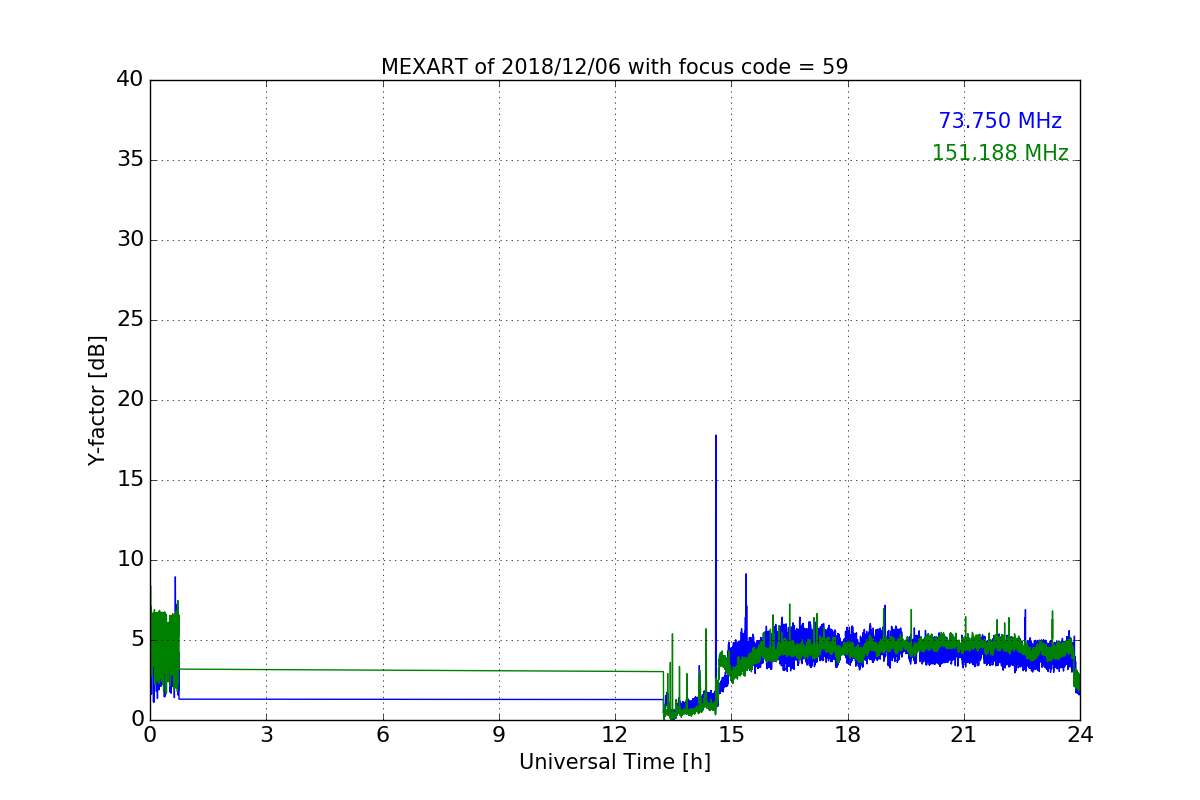Select the 73.750 MHz legend label
This screenshot has height=800, width=1200.
pyautogui.click(x=1000, y=121)
